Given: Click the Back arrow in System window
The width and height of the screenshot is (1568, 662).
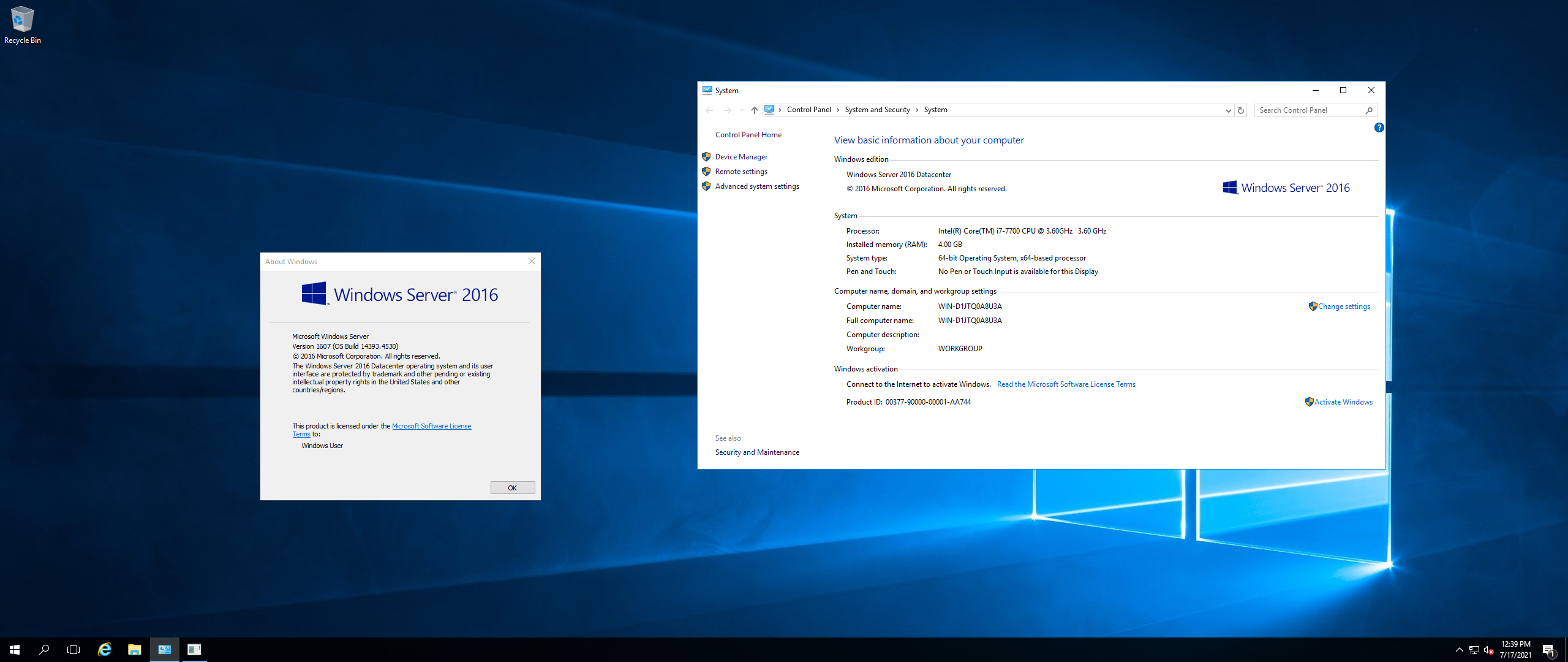Looking at the screenshot, I should pyautogui.click(x=709, y=110).
